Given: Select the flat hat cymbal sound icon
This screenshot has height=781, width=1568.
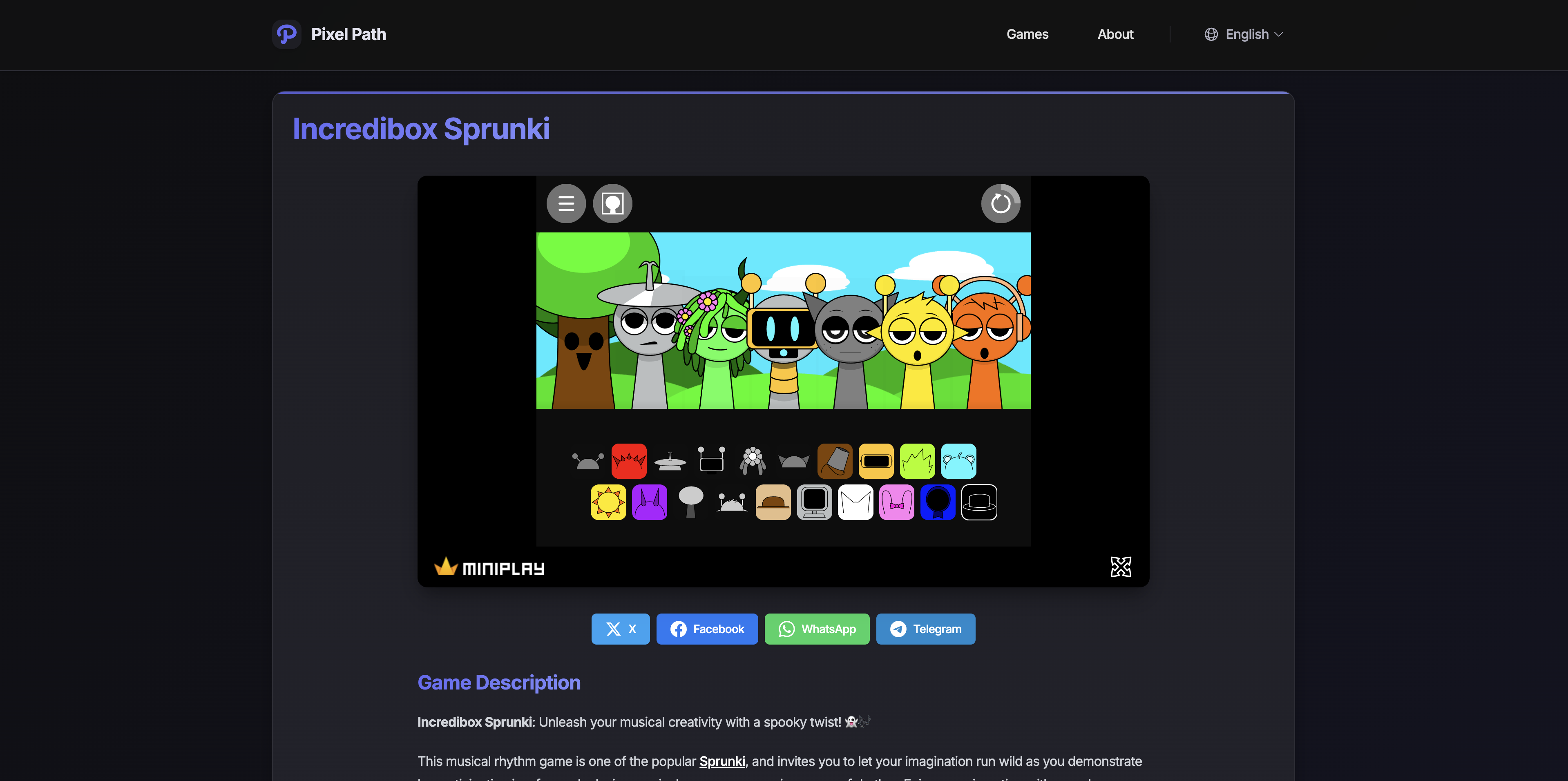Looking at the screenshot, I should (x=670, y=461).
